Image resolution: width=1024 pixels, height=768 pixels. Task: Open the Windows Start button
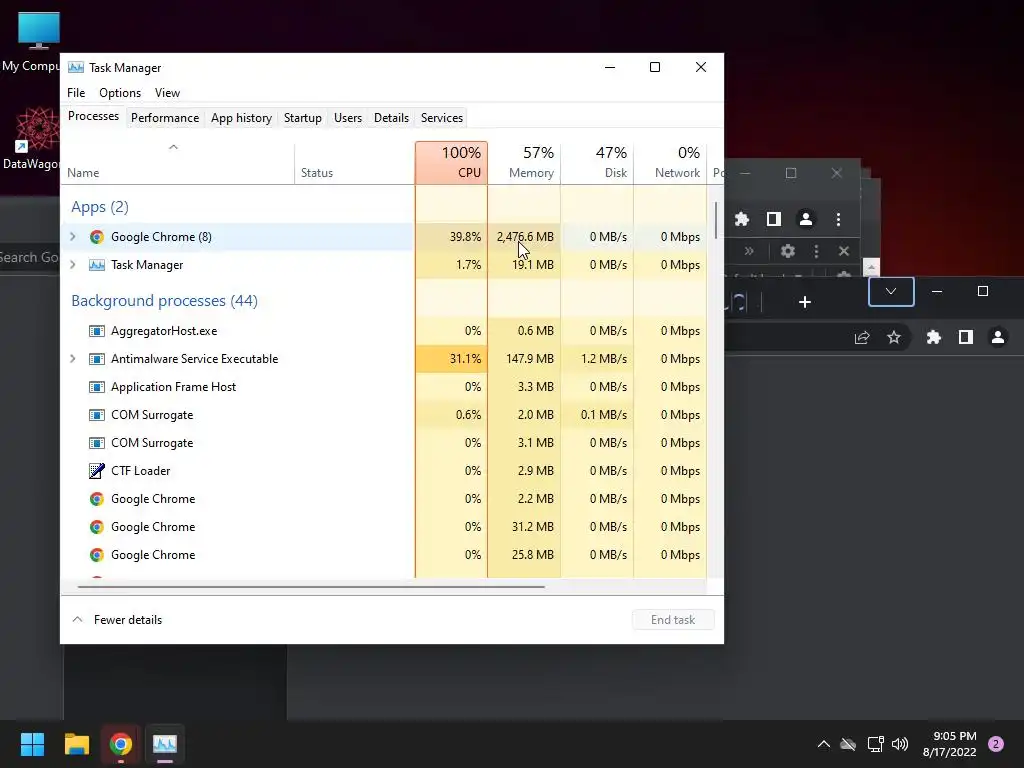point(32,744)
